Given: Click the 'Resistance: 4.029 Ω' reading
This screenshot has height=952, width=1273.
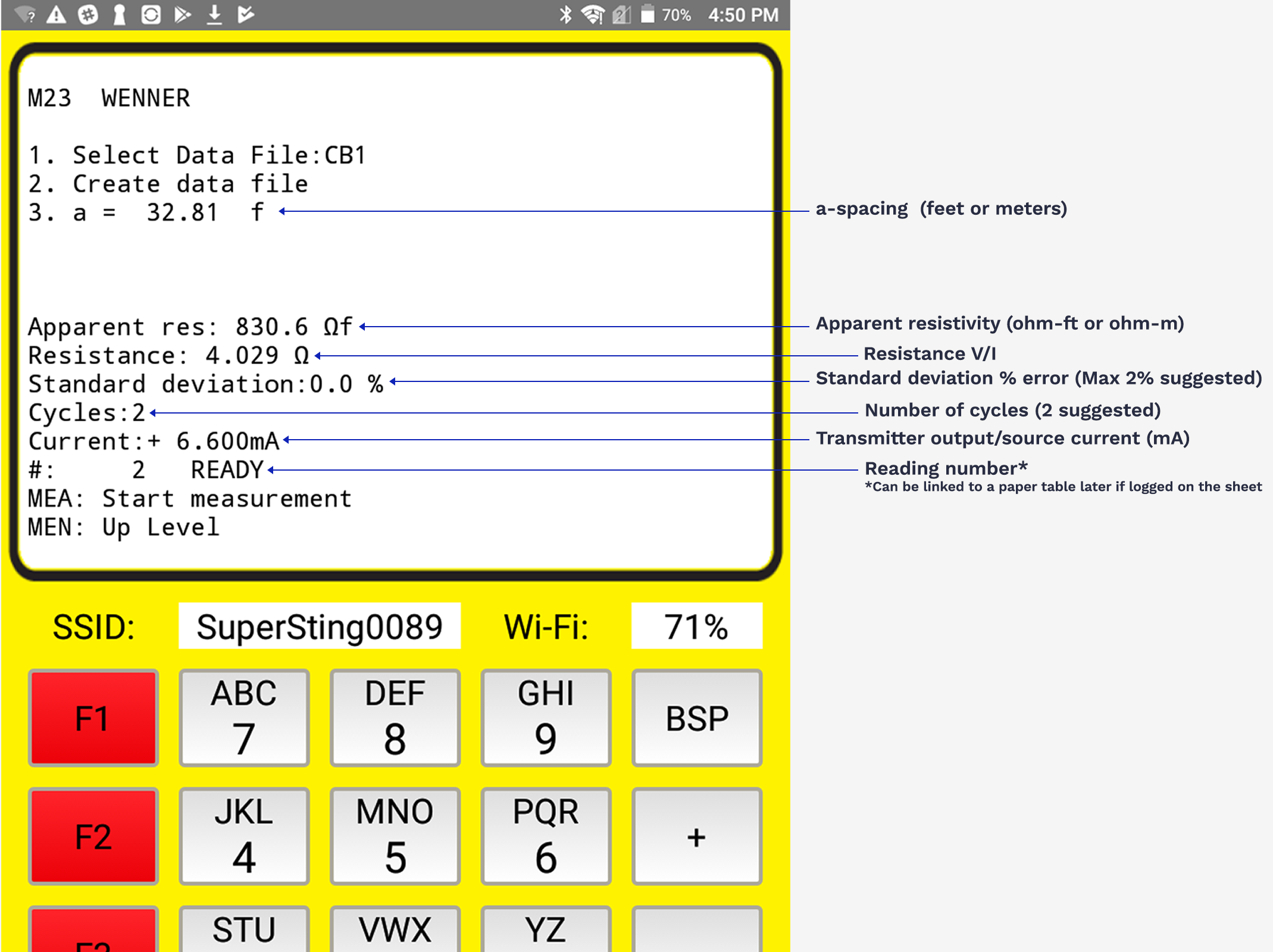Looking at the screenshot, I should tap(169, 355).
